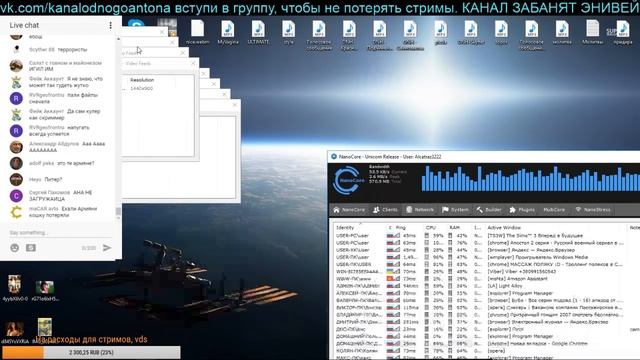The height and width of the screenshot is (360, 640).
Task: Sort clients by the CPU column header
Action: pos(431,228)
